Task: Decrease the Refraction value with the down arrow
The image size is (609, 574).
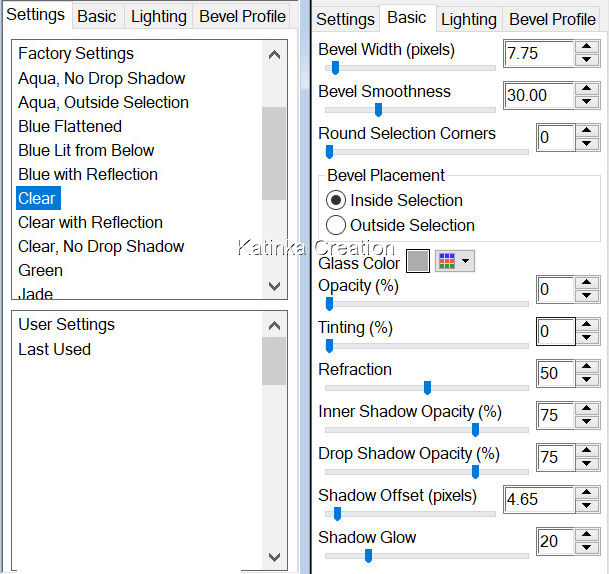Action: pos(587,382)
